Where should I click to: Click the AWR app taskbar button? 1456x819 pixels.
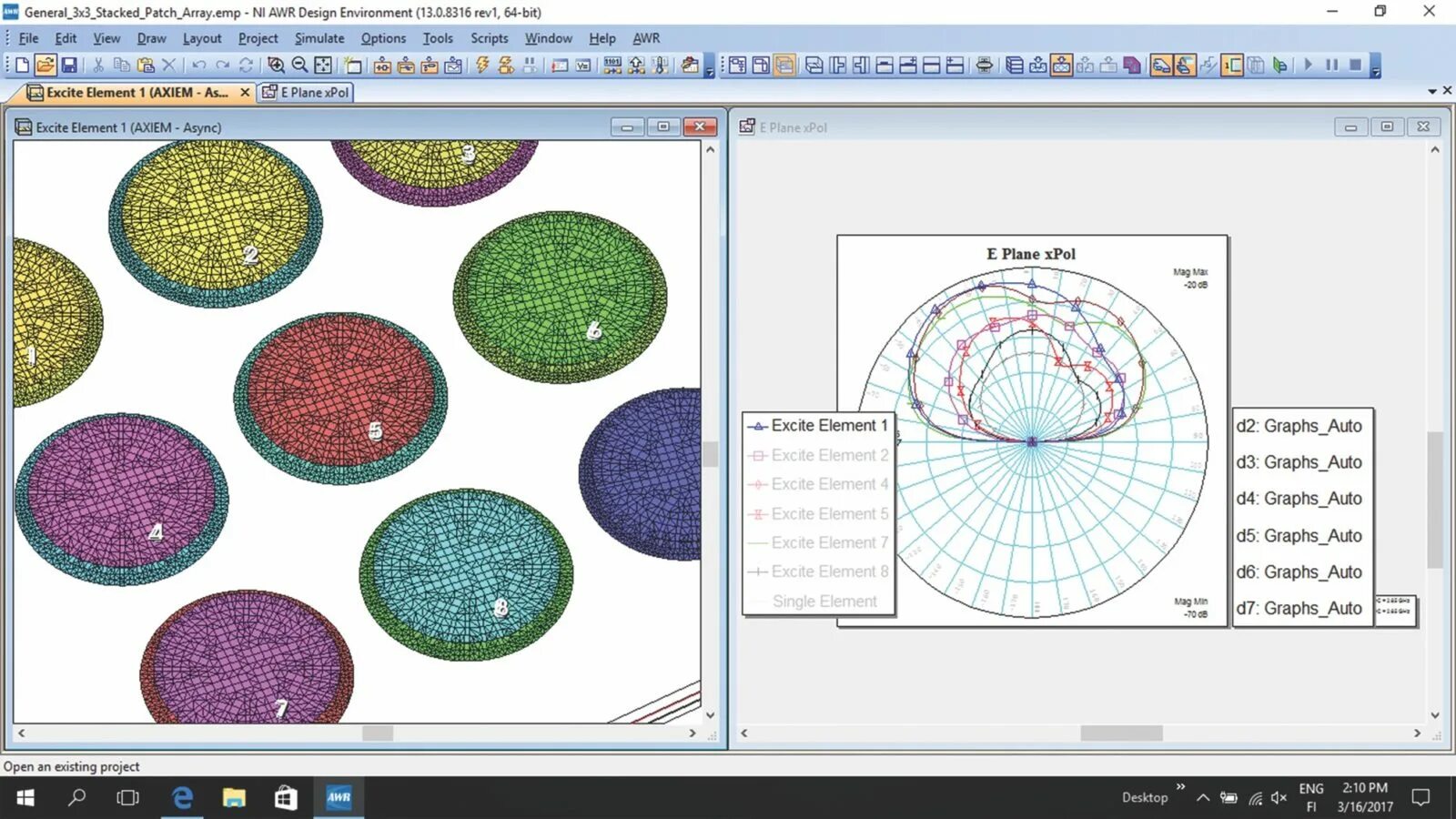(339, 798)
